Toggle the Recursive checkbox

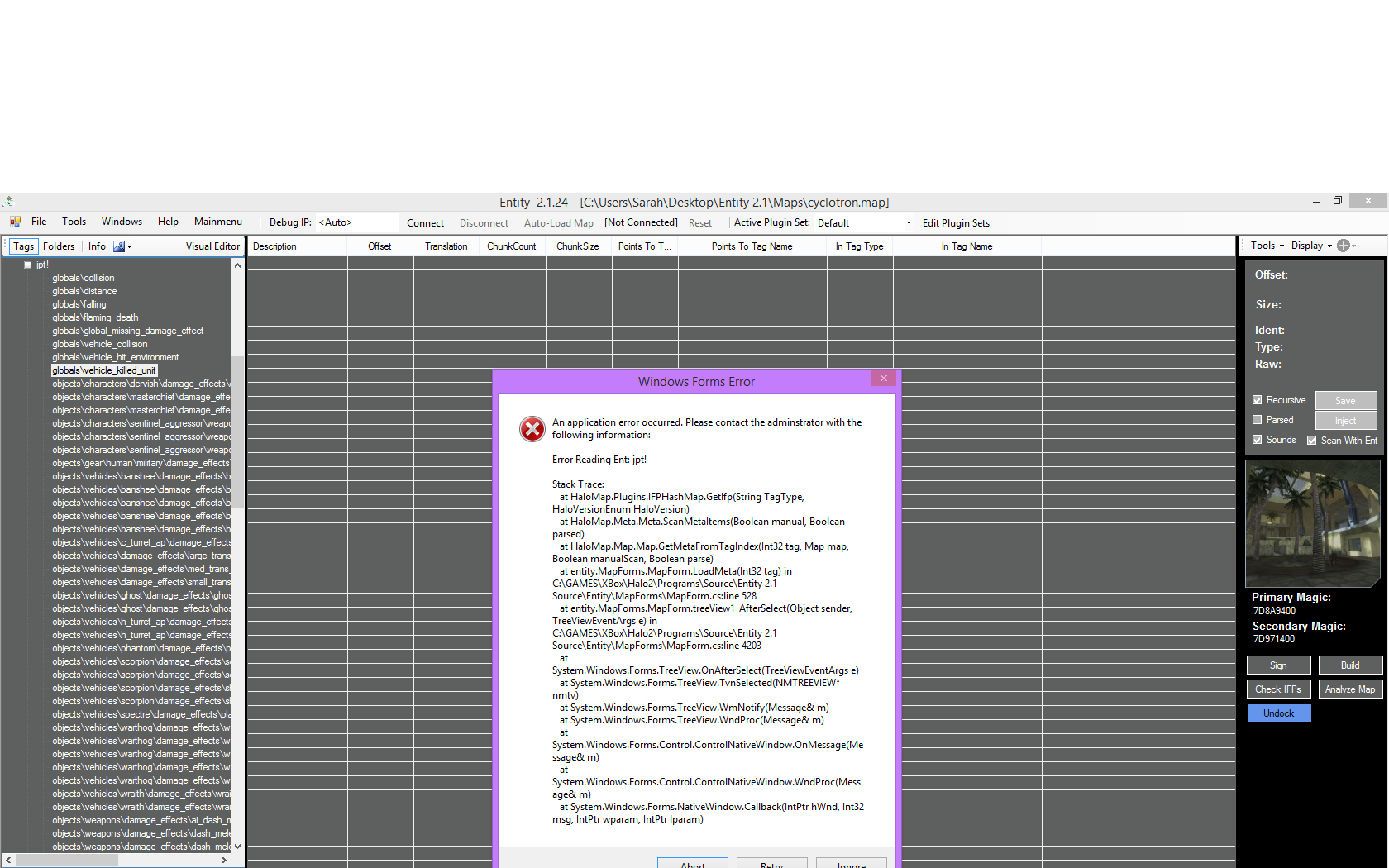(x=1258, y=400)
